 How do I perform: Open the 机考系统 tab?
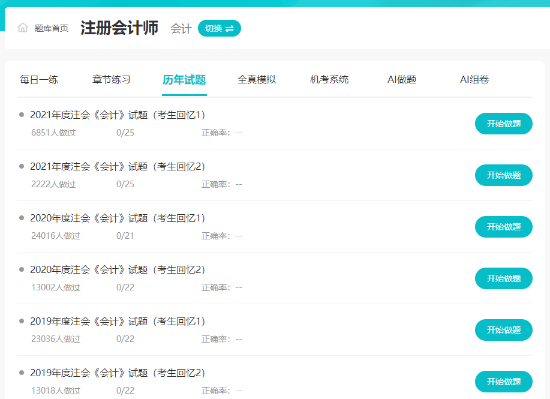tap(329, 80)
